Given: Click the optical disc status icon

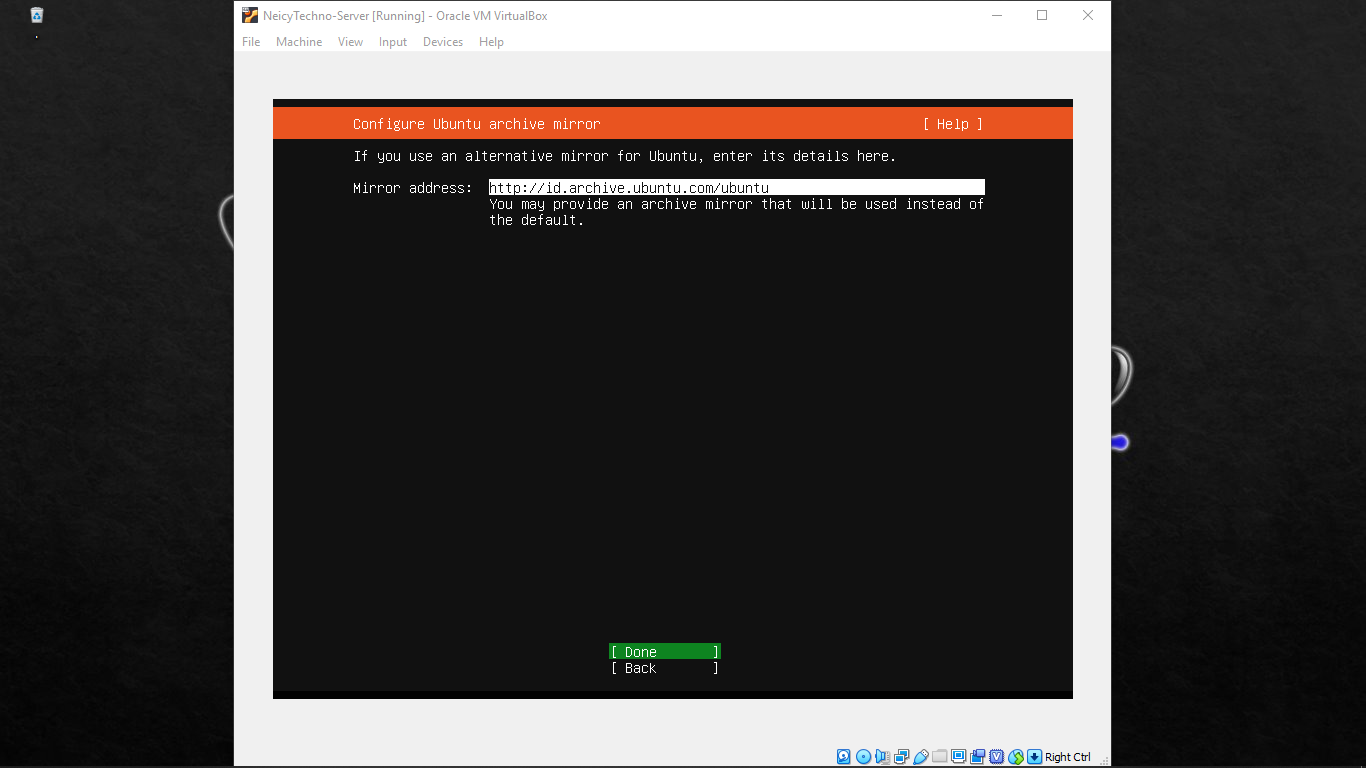Looking at the screenshot, I should coord(863,757).
